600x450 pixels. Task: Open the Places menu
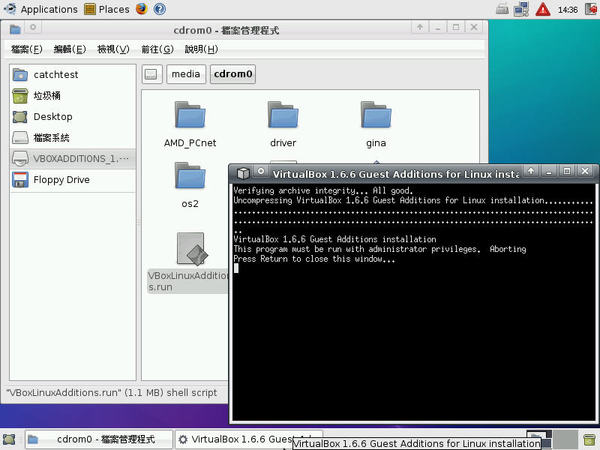(x=107, y=9)
